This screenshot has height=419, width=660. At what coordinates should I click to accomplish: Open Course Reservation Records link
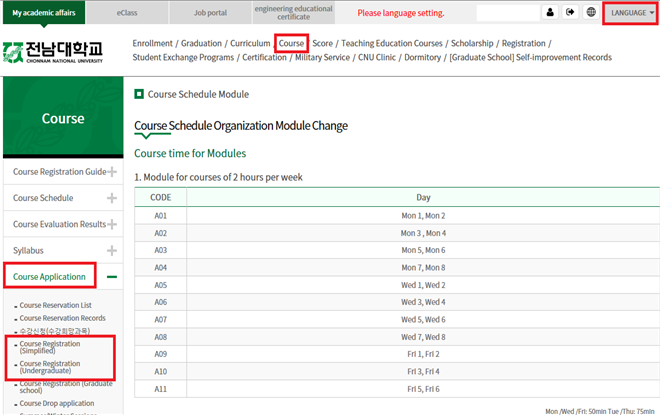pos(62,318)
